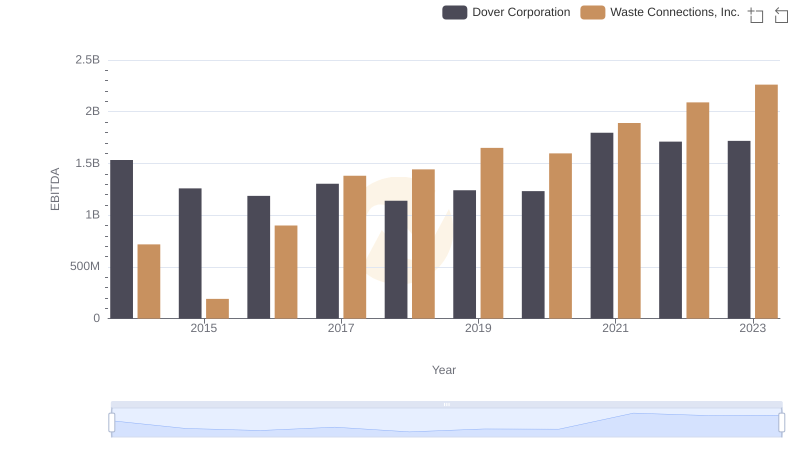800x461 pixels.
Task: Click Waste Connections bar for 2016
Action: coord(286,272)
